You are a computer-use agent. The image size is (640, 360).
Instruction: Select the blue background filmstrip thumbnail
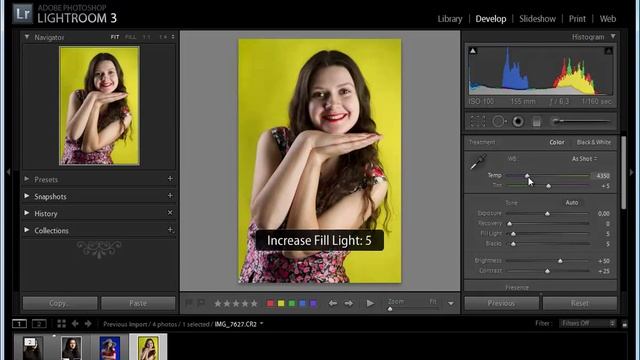pos(110,348)
